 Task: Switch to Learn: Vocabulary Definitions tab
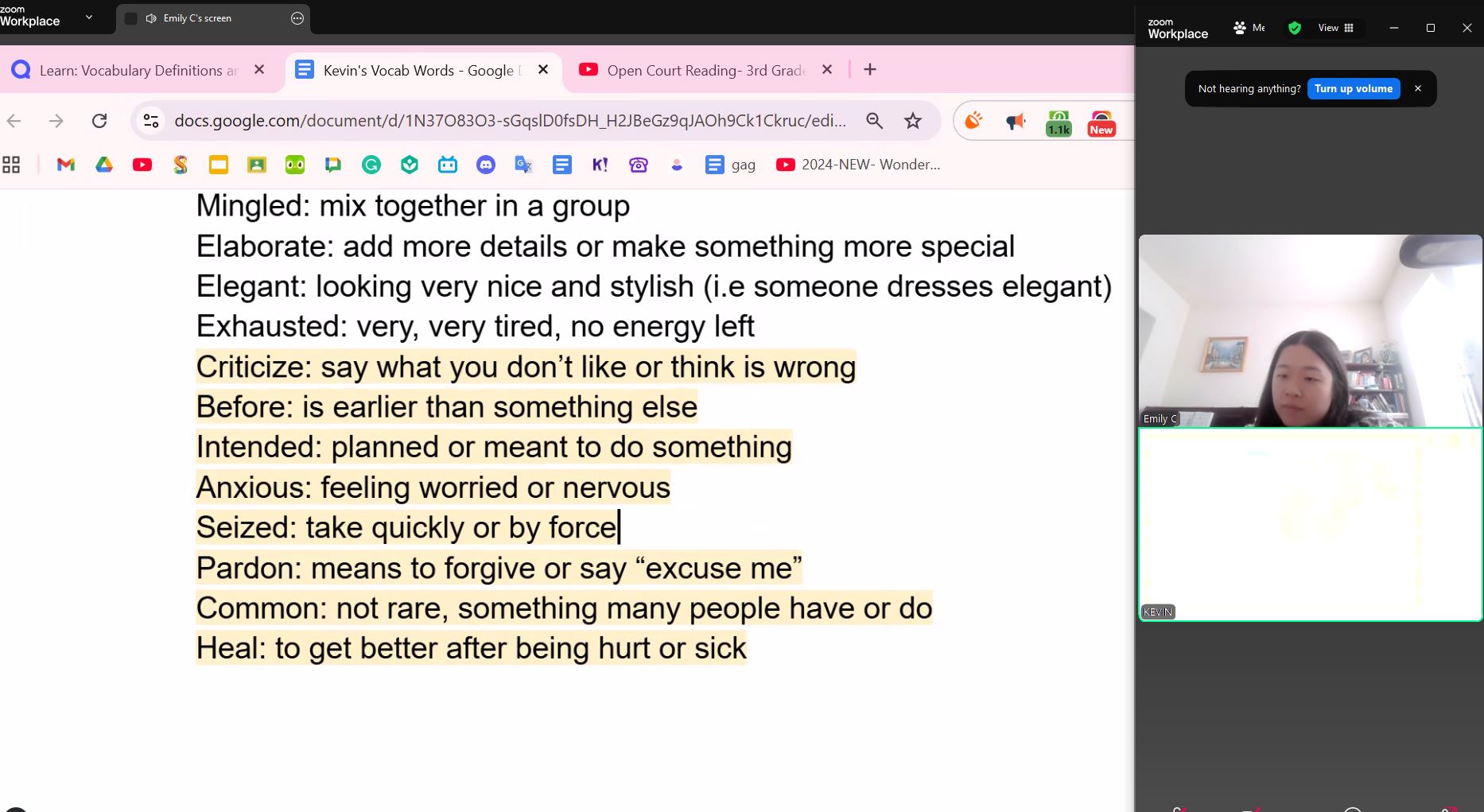point(138,70)
